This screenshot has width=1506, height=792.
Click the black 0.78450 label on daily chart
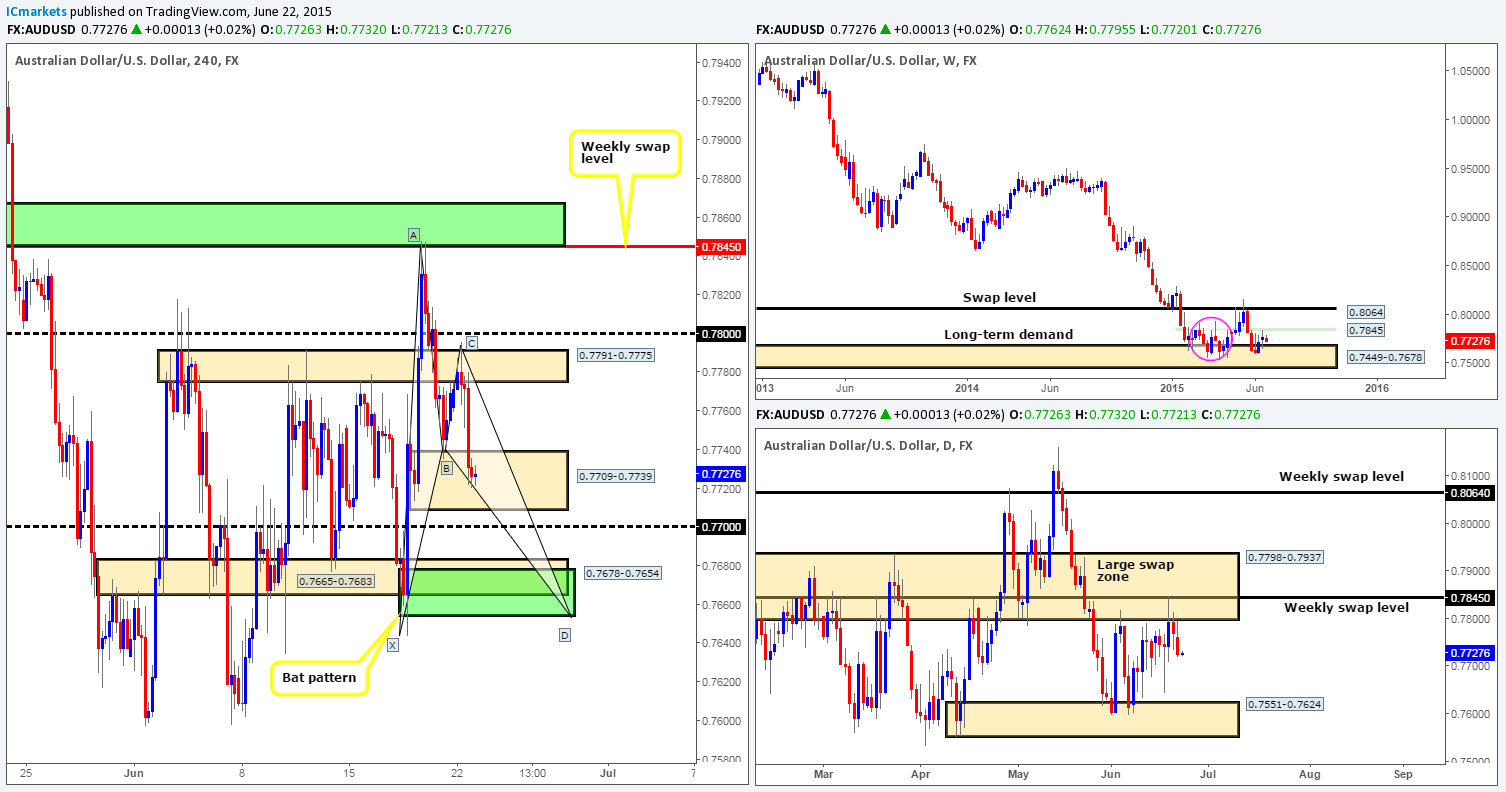click(x=1472, y=598)
